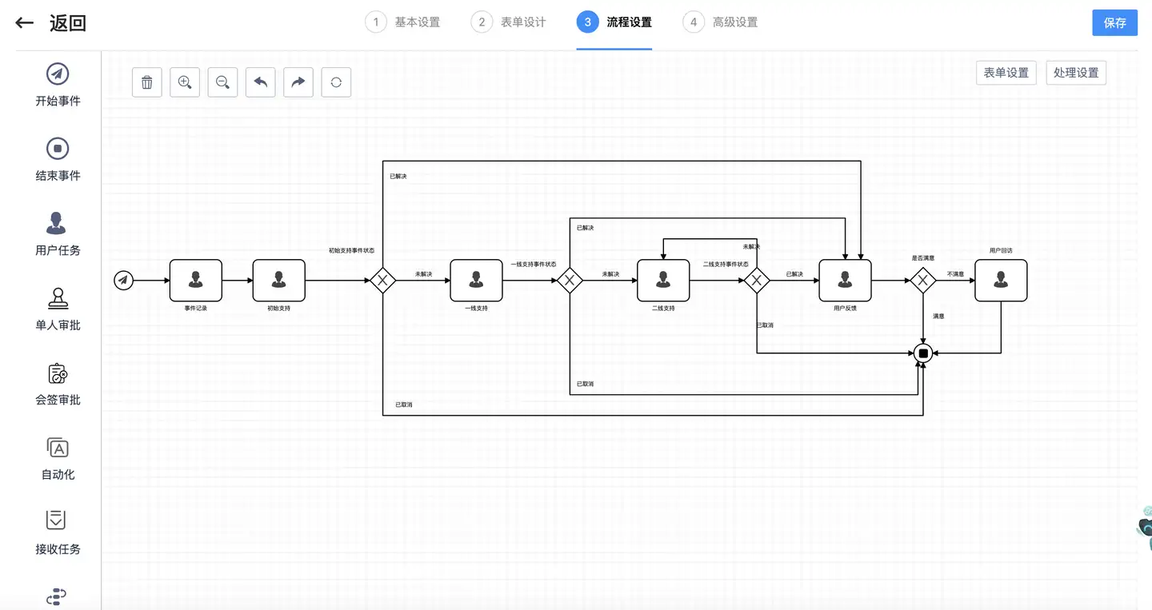
Task: Click the undo arrow icon
Action: point(261,82)
